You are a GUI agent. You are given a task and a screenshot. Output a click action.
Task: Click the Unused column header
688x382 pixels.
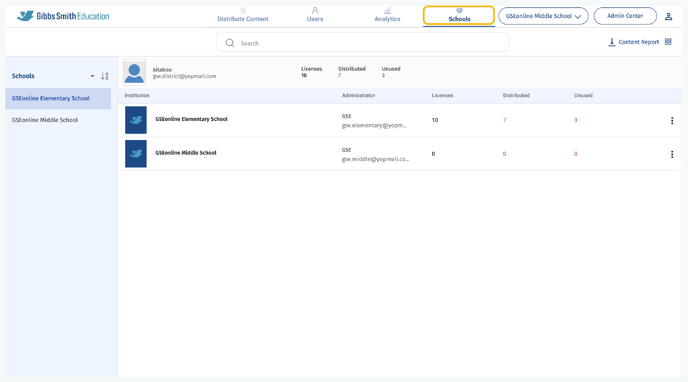tap(583, 95)
